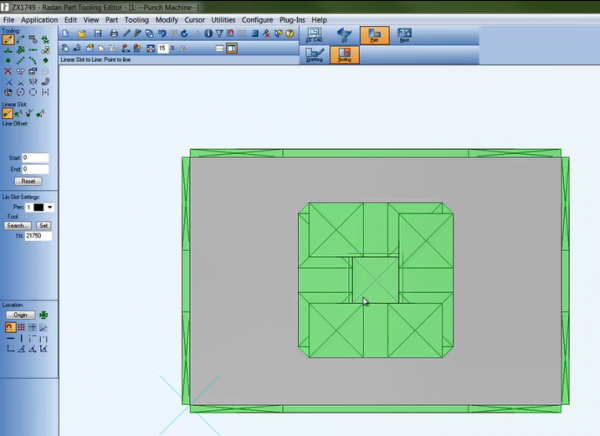Toggle the Tooling mode button
The image size is (600, 436).
pos(343,55)
